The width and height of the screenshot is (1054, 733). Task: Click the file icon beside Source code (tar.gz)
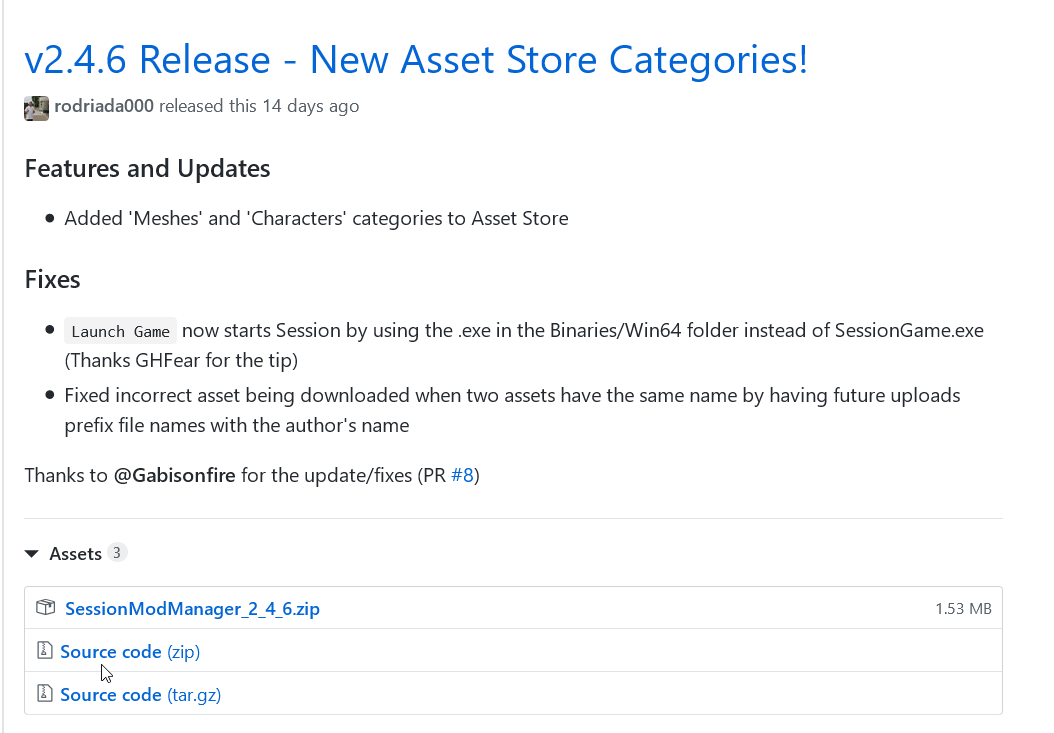click(x=44, y=694)
